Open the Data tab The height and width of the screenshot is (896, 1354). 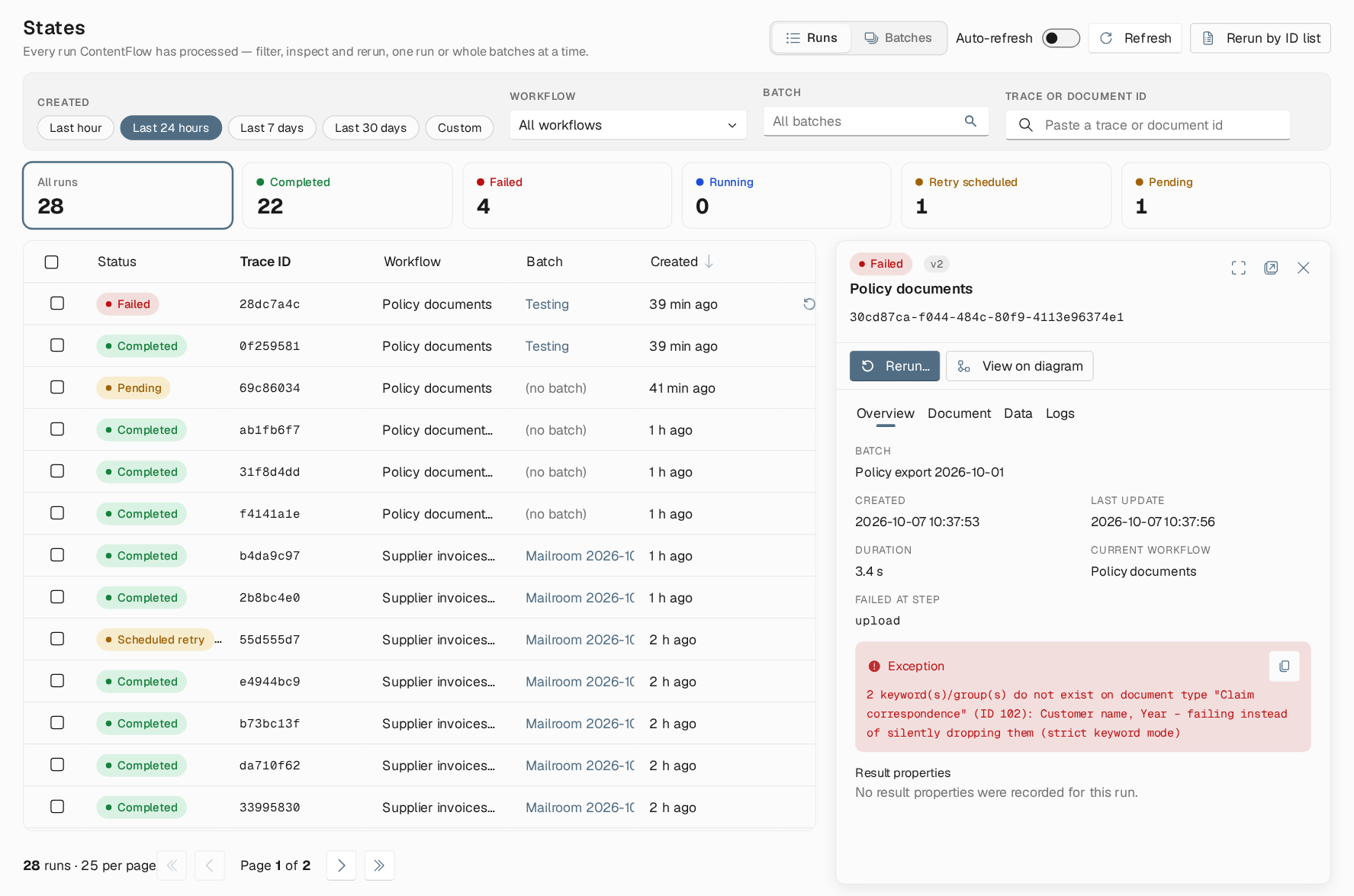click(1018, 413)
